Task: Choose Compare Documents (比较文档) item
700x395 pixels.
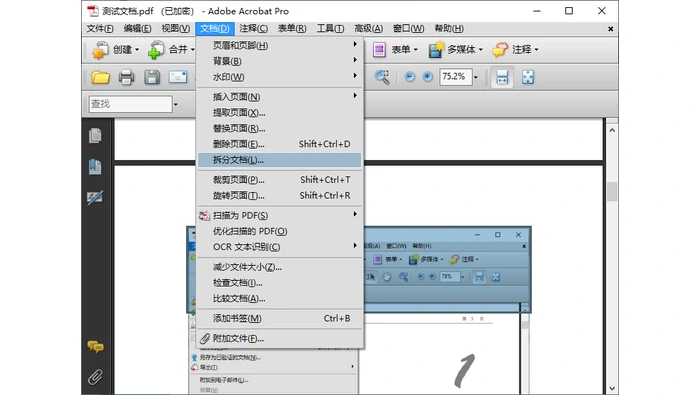Action: point(279,298)
